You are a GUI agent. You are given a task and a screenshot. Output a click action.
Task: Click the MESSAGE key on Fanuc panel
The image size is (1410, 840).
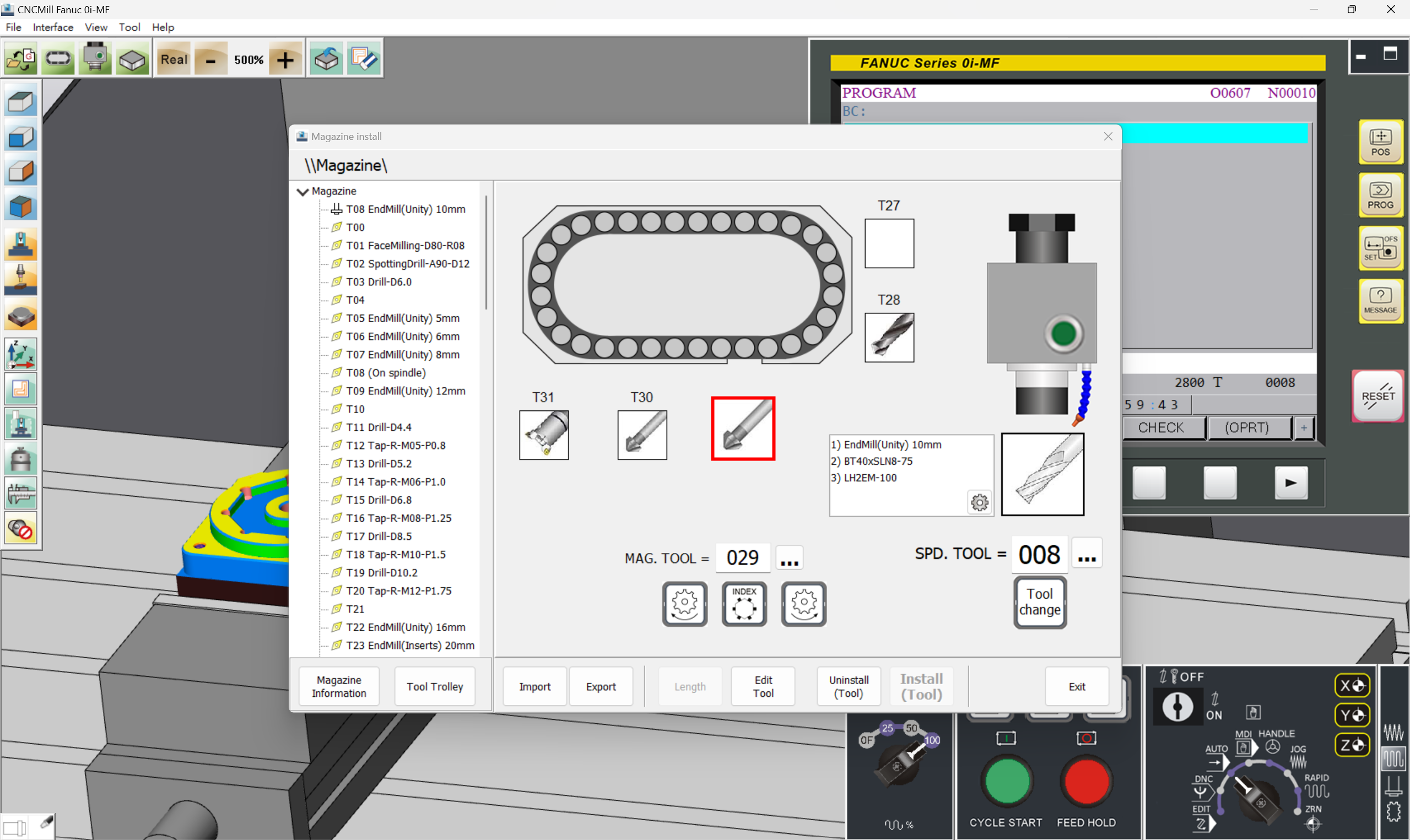1380,301
